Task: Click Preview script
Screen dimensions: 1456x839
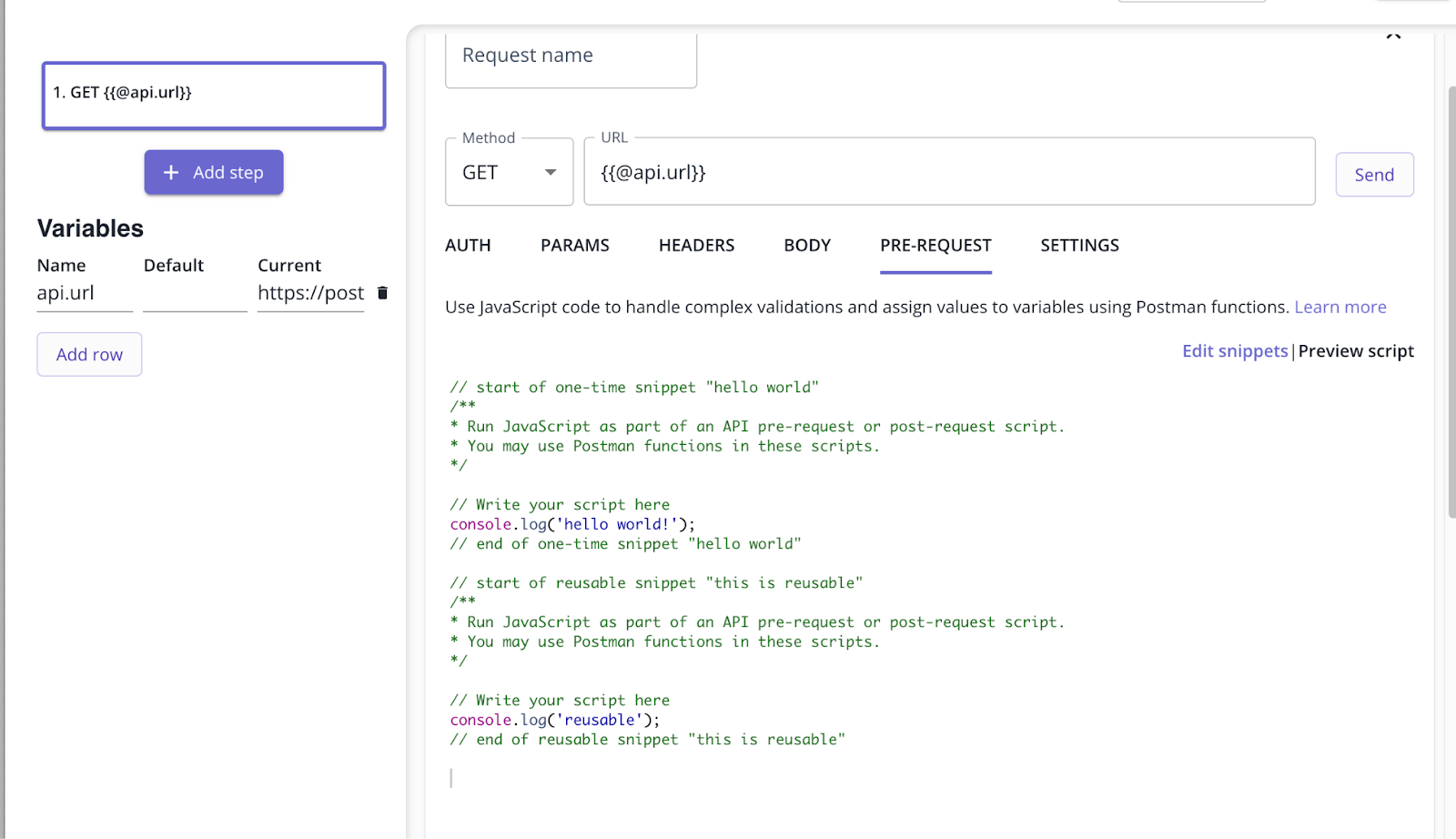Action: pyautogui.click(x=1355, y=351)
